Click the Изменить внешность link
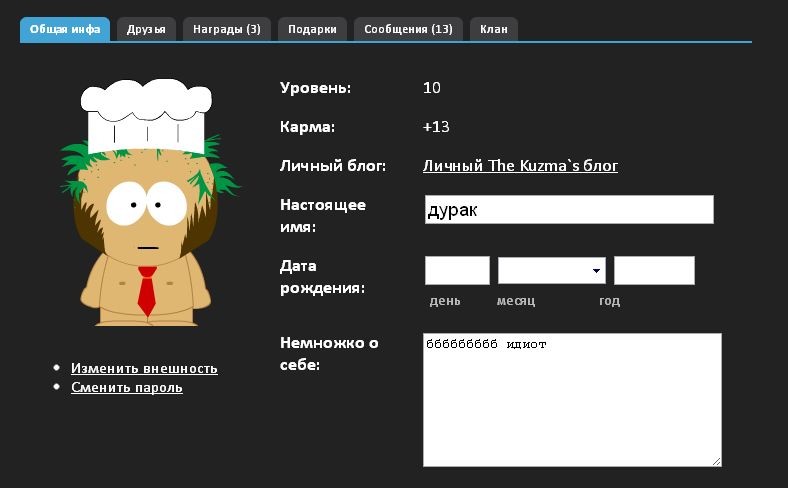This screenshot has width=788, height=488. point(144,368)
